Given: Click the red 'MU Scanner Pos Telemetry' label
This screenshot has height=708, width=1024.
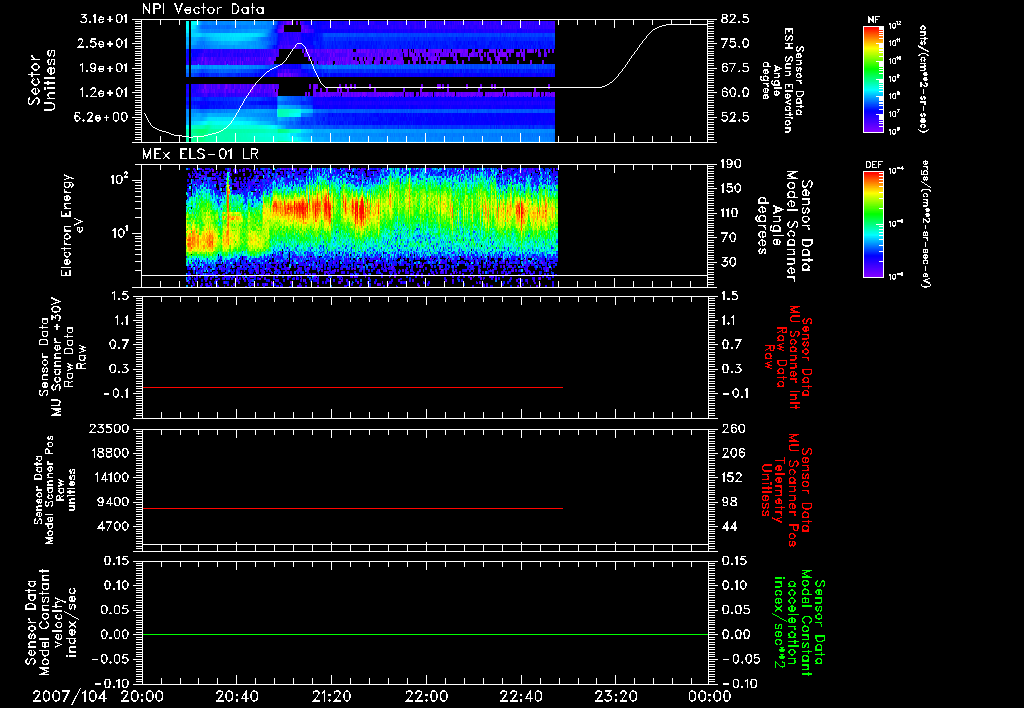Looking at the screenshot, I should click(x=786, y=490).
